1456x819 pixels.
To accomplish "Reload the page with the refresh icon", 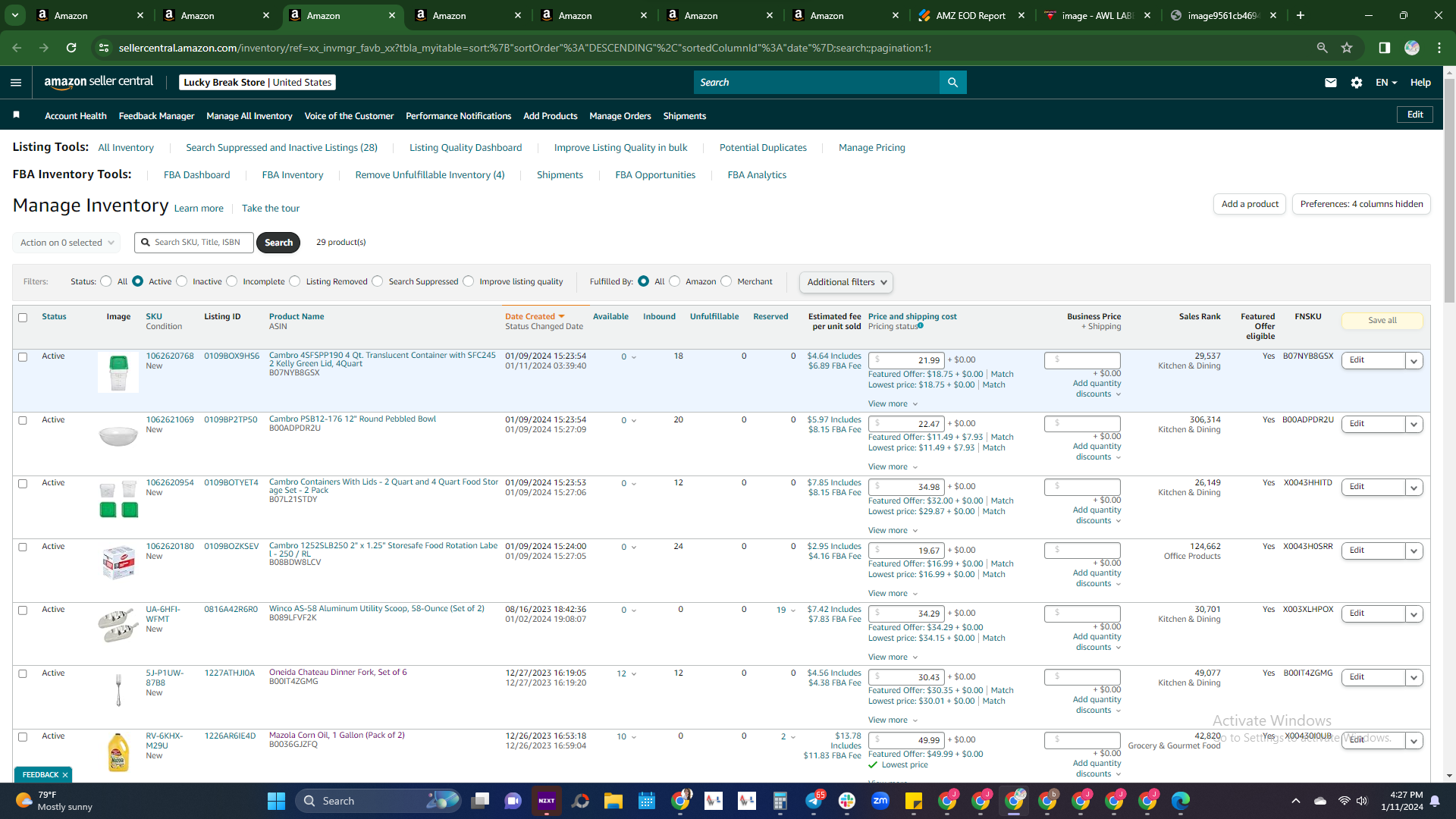I will [x=71, y=48].
